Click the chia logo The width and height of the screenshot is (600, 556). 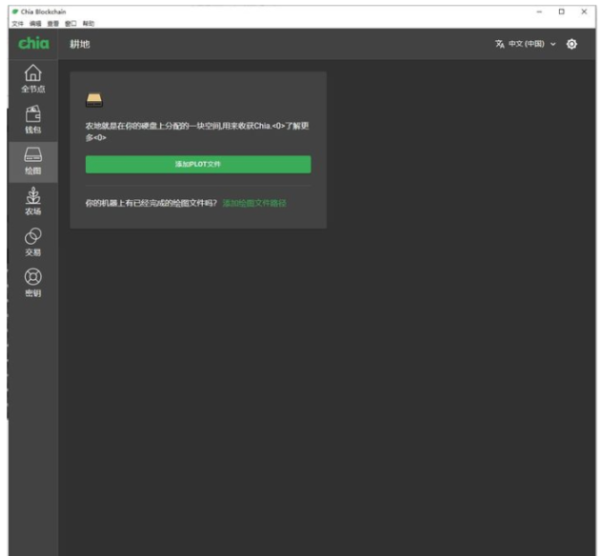point(34,43)
